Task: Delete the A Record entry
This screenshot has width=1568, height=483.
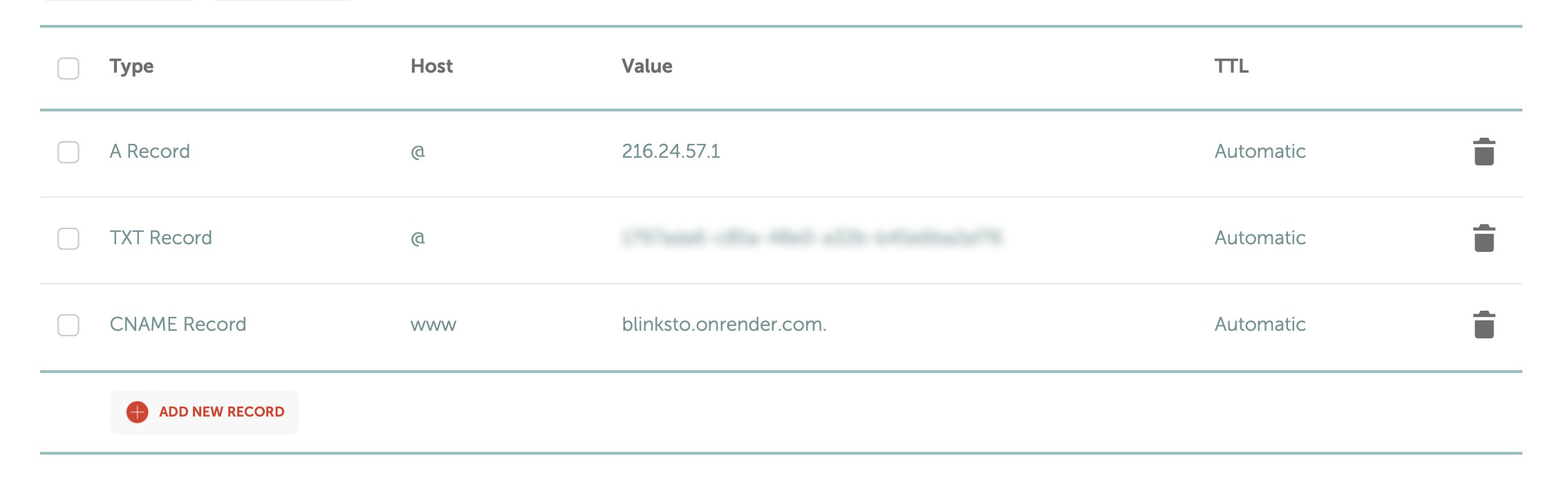Action: point(1484,152)
